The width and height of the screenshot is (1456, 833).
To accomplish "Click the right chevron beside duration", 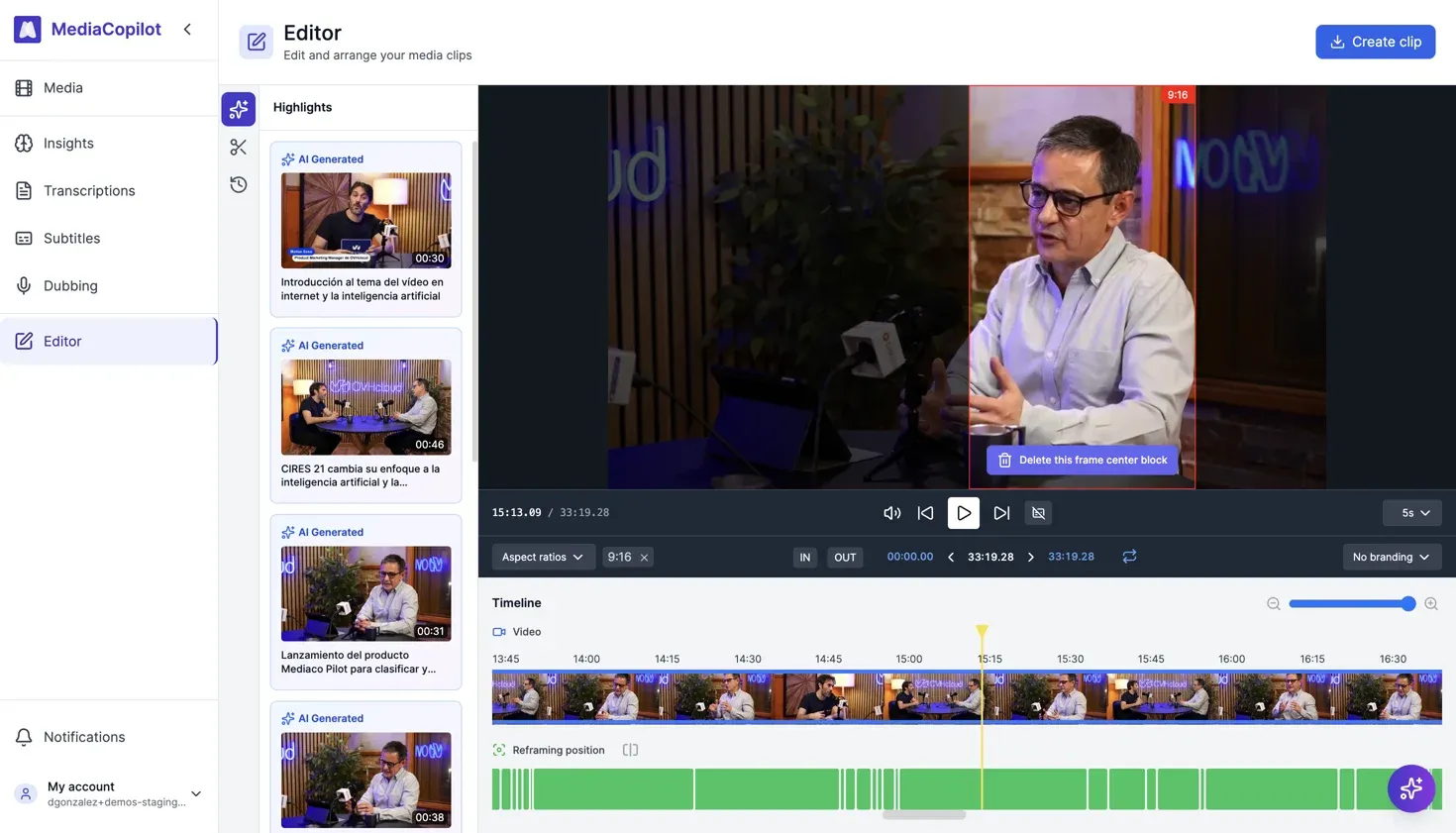I will tap(1031, 557).
